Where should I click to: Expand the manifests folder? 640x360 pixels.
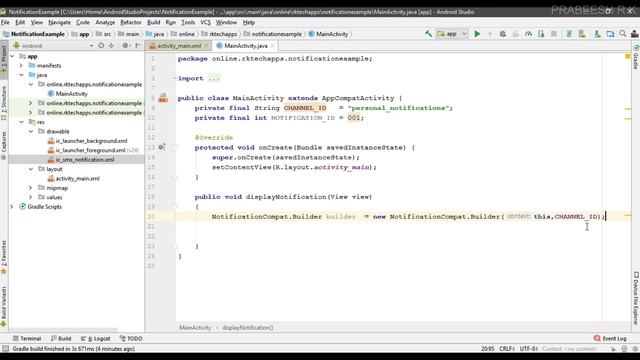21,66
